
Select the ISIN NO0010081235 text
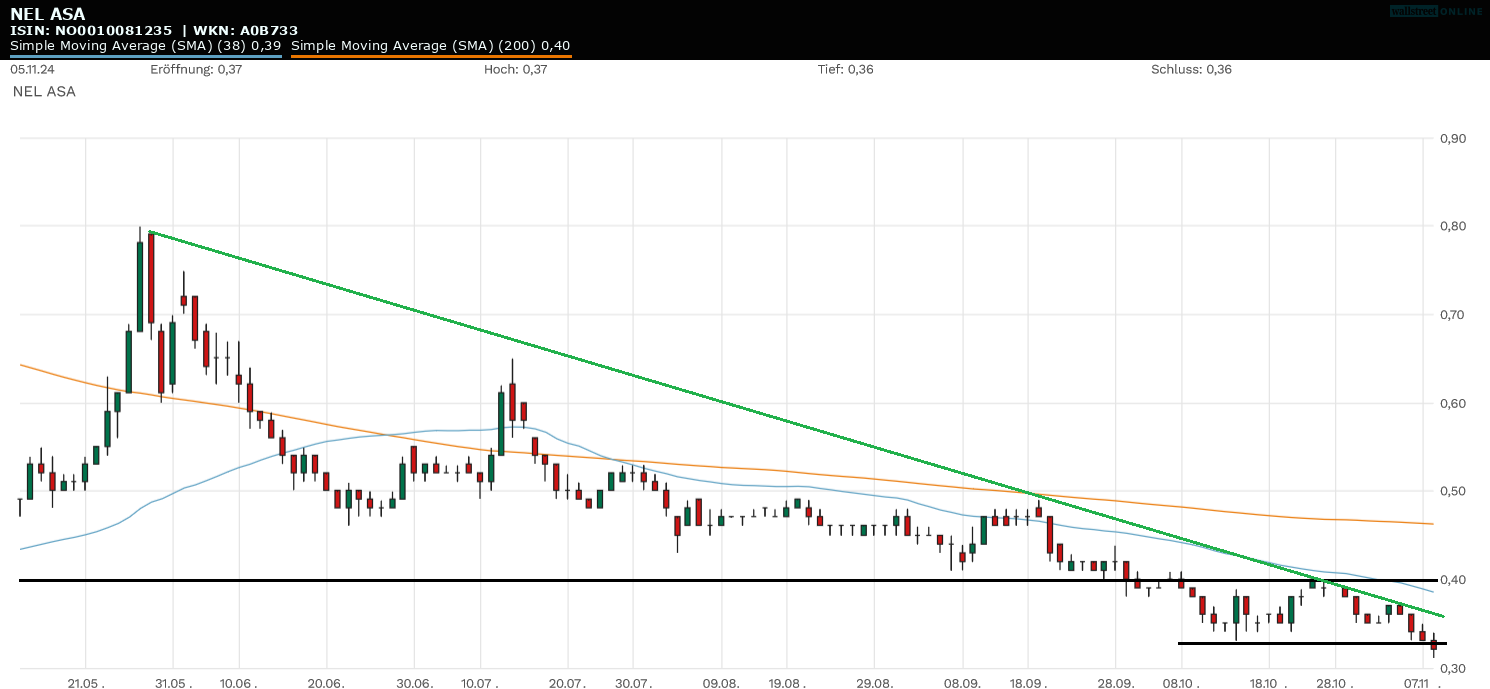coord(91,31)
